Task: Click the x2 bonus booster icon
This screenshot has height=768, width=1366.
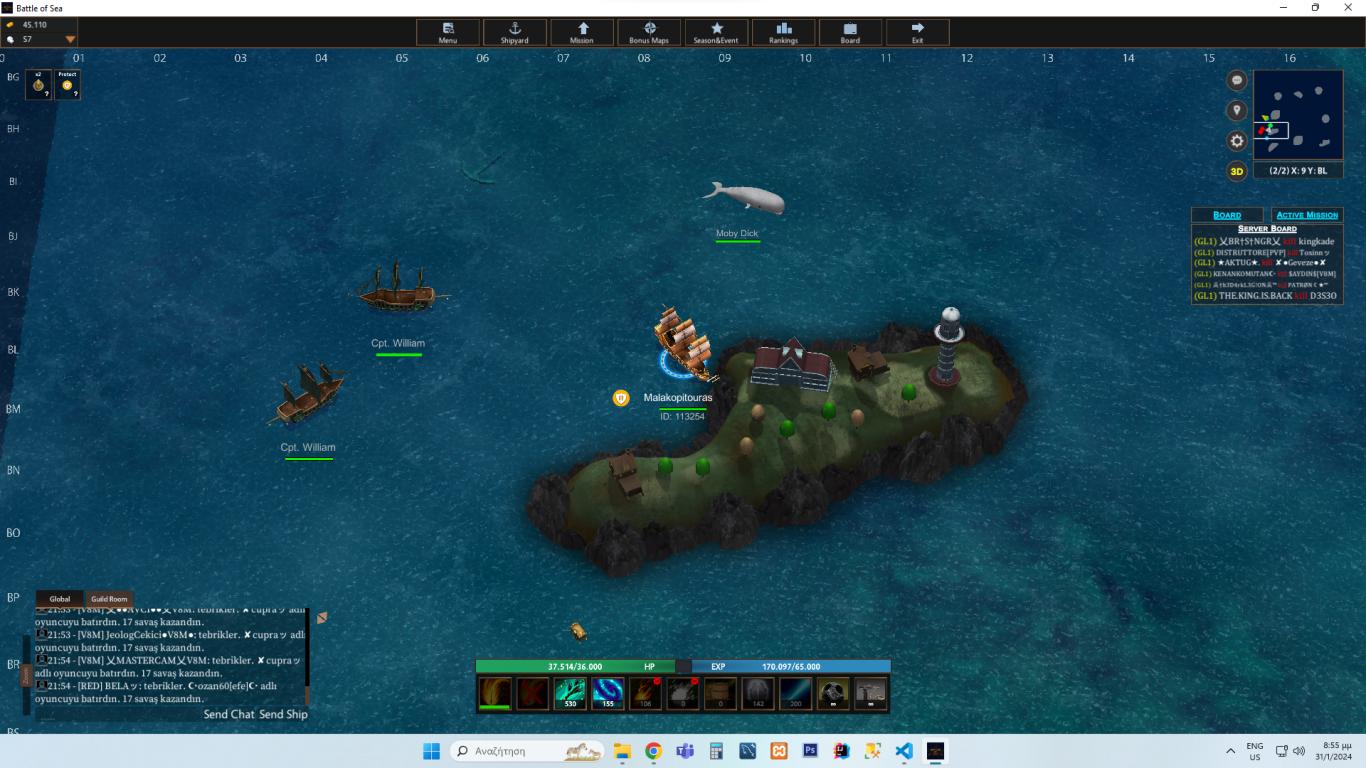Action: coord(38,85)
